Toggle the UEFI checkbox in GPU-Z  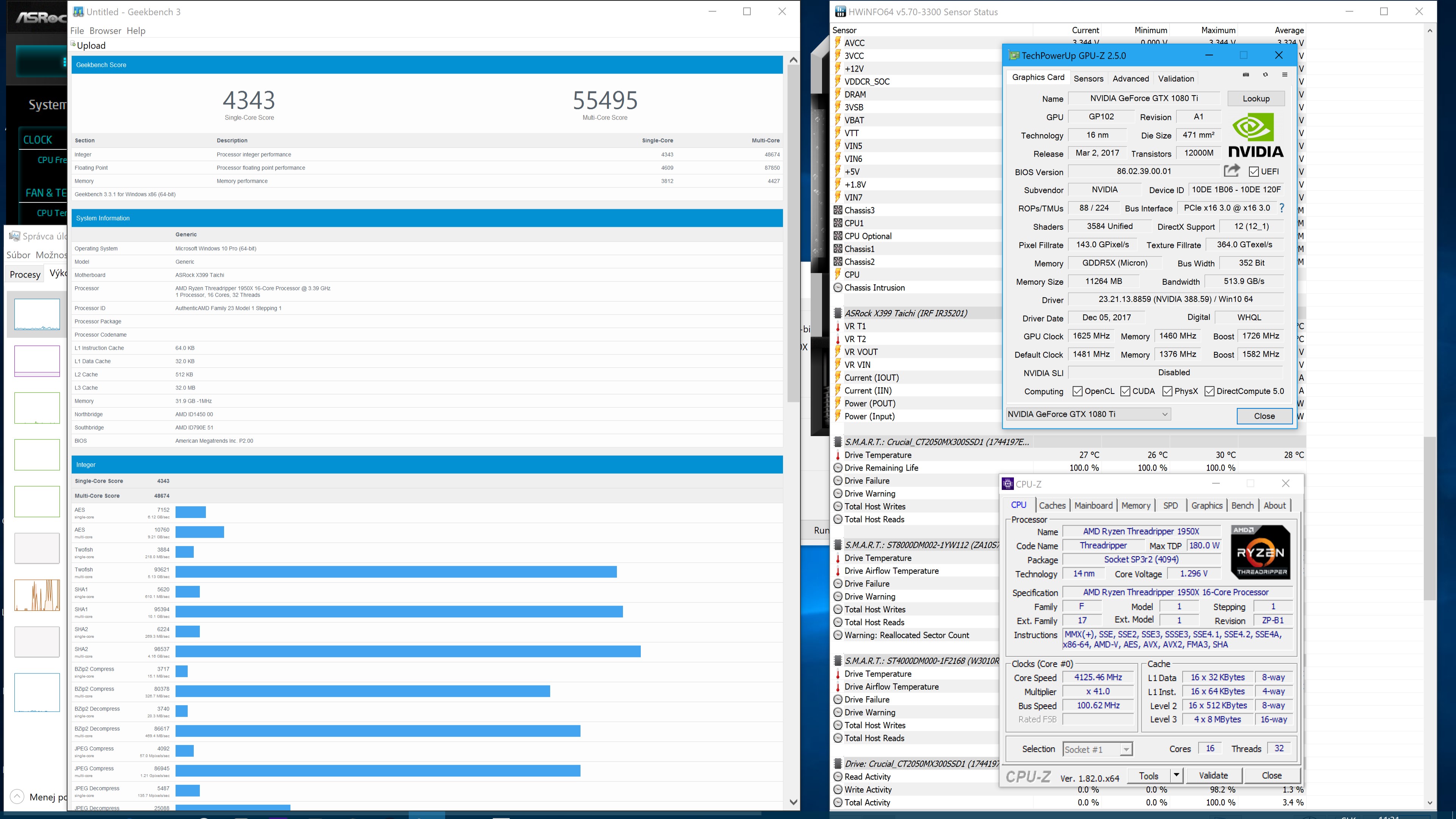pos(1254,171)
